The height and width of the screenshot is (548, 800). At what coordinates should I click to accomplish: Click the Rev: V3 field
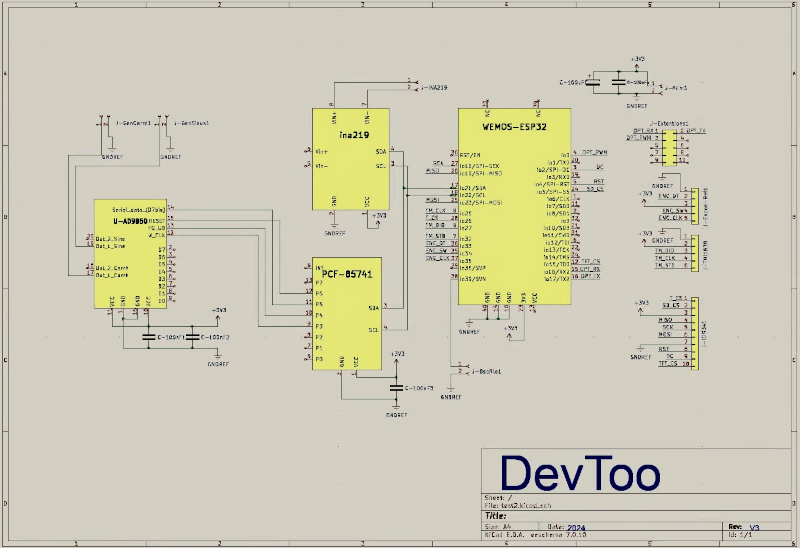point(744,527)
